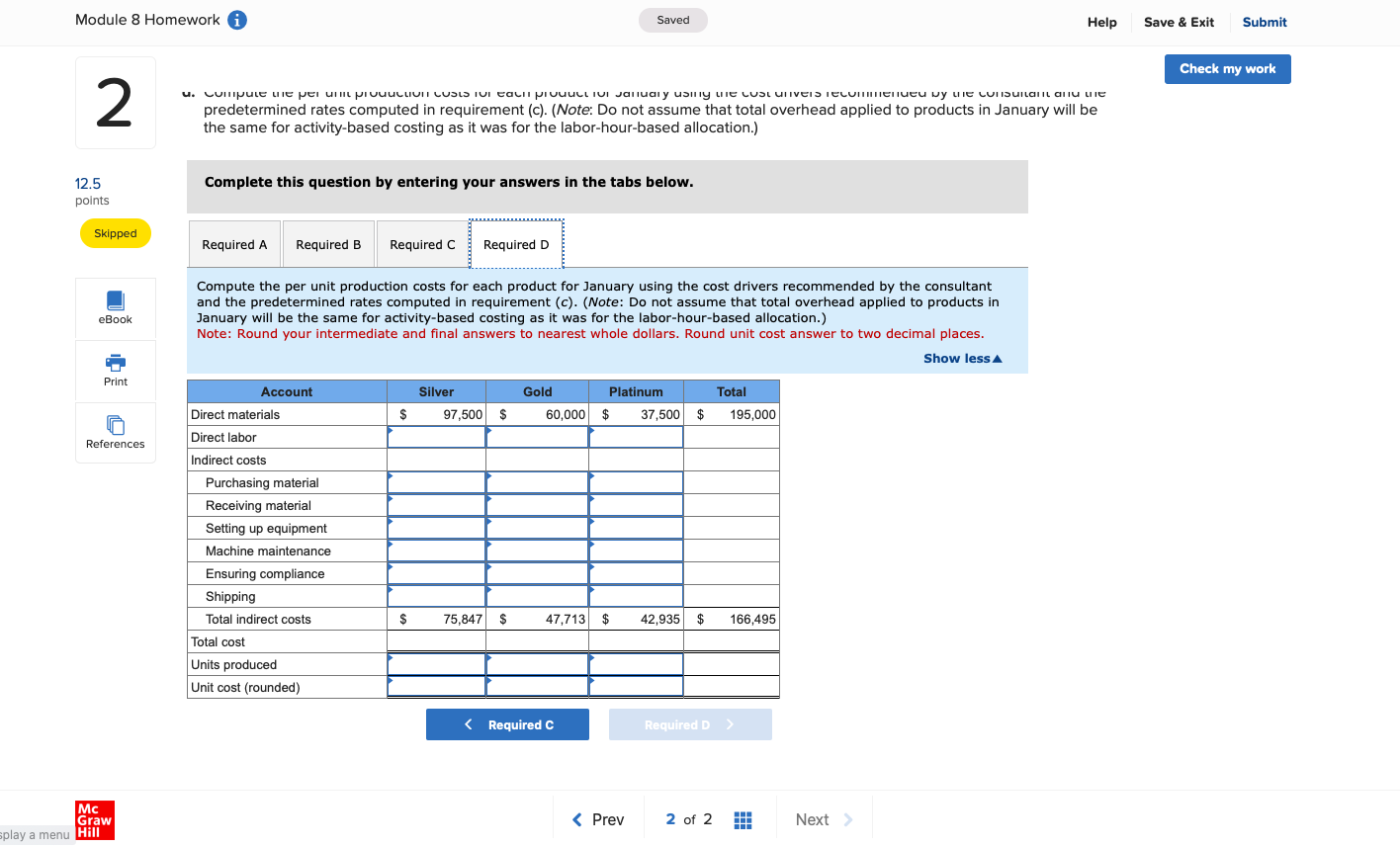
Task: Switch to the Required A tab
Action: tap(234, 244)
